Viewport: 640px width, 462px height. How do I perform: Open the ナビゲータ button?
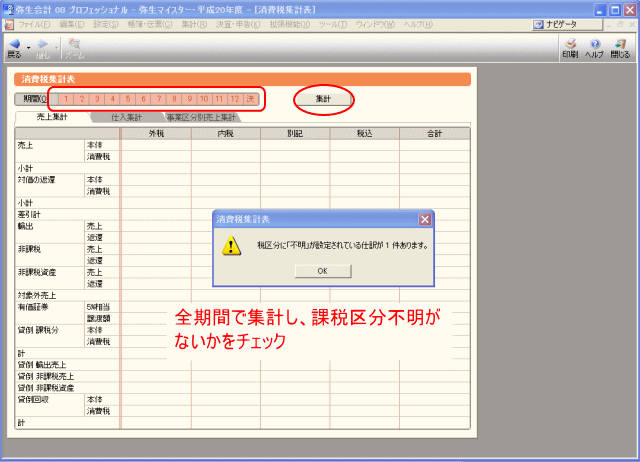click(567, 24)
